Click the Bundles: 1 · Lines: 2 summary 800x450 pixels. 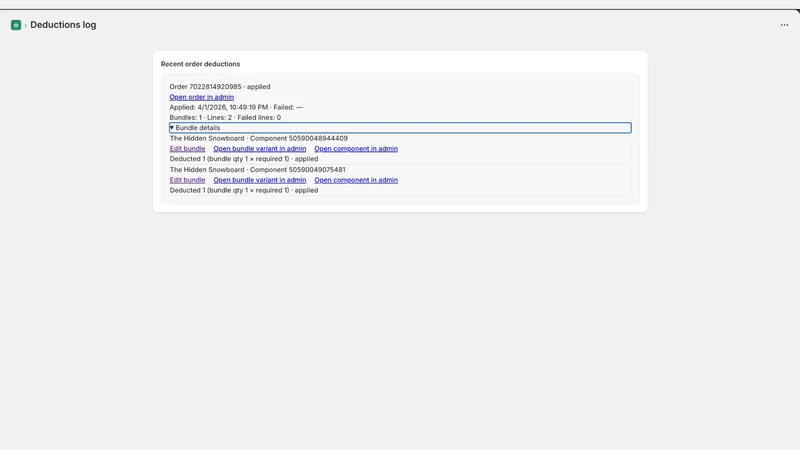pos(225,117)
